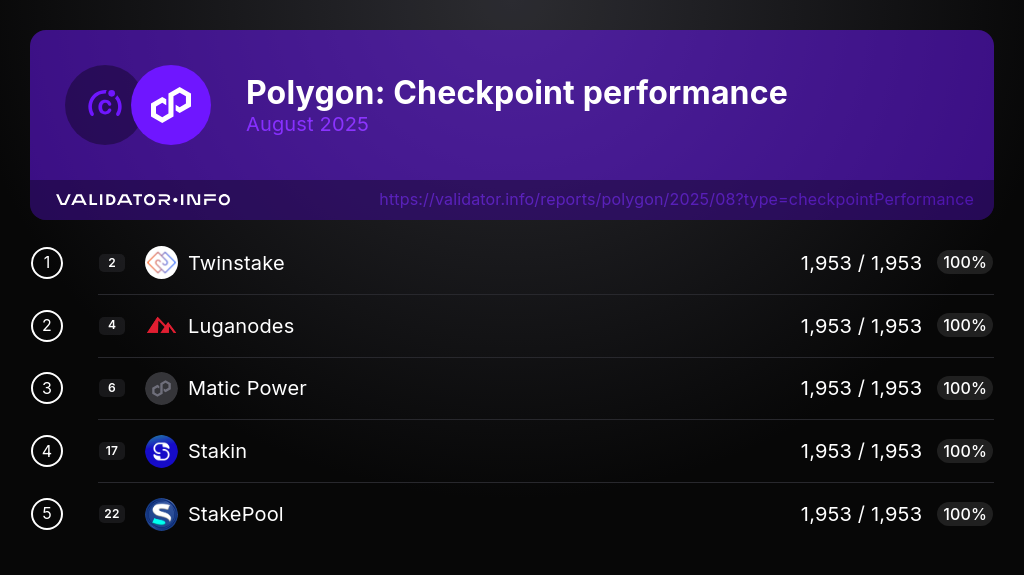Click the Matic Power gray logo
This screenshot has height=575, width=1024.
pos(161,388)
